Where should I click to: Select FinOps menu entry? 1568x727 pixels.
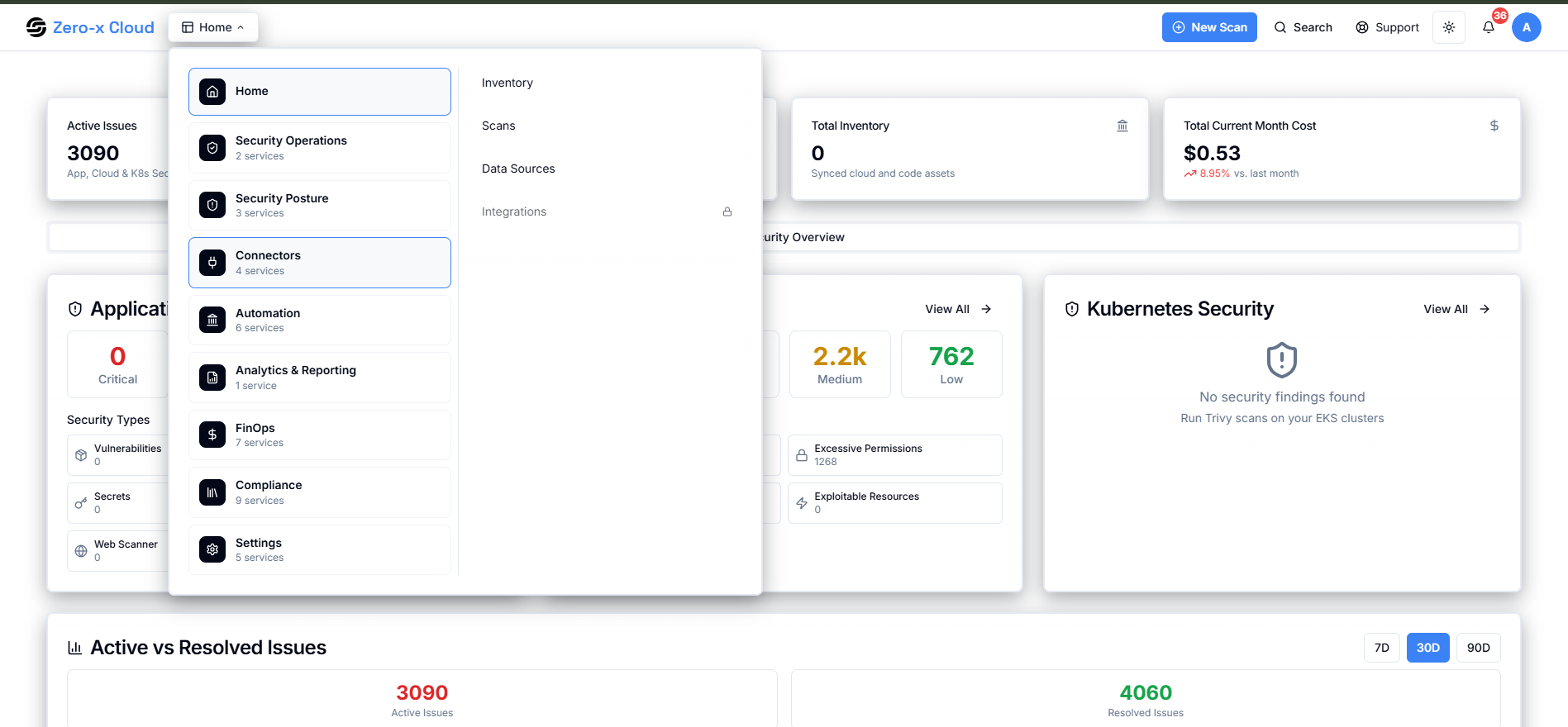[x=320, y=435]
